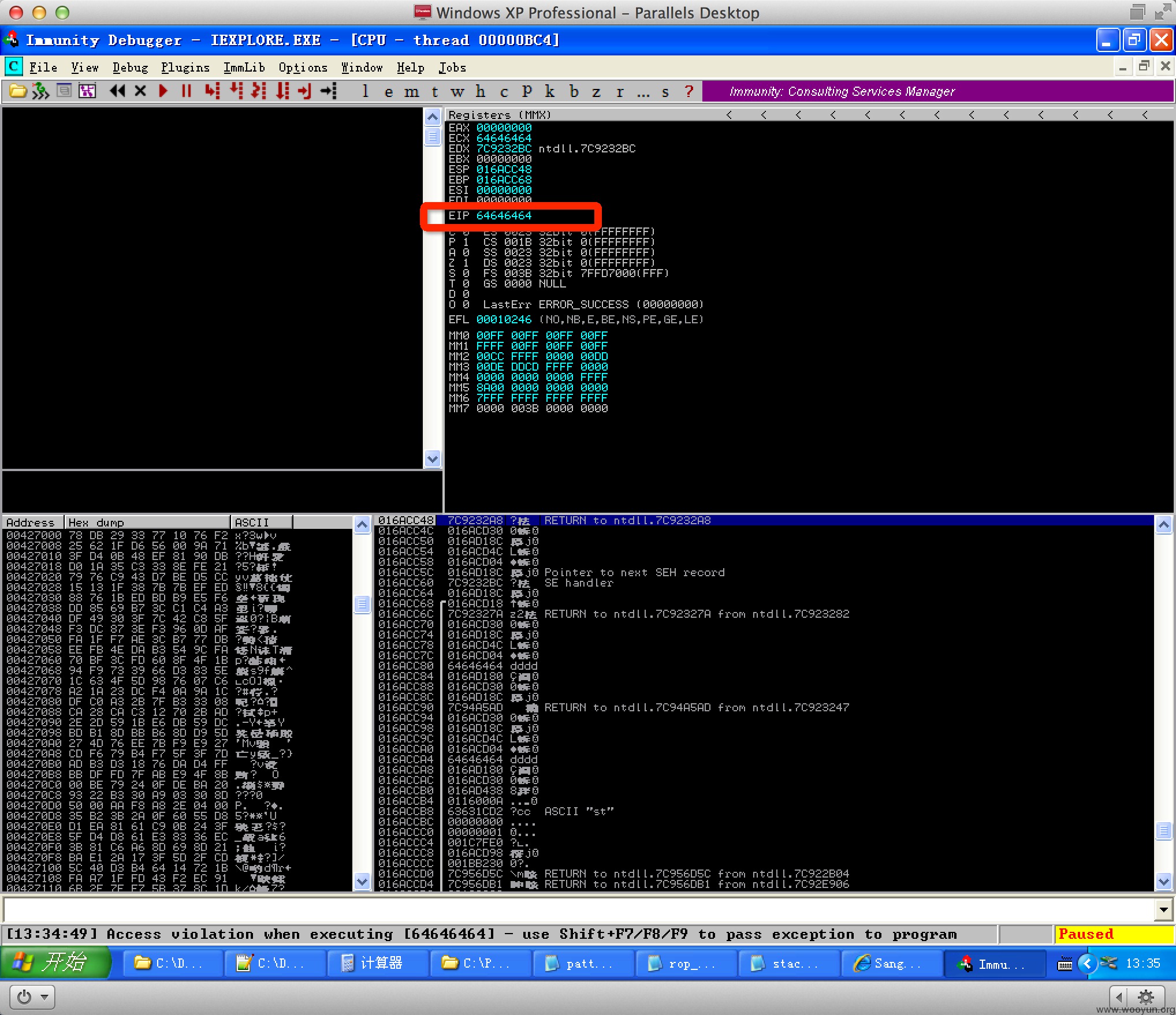Open the File menu

(43, 68)
